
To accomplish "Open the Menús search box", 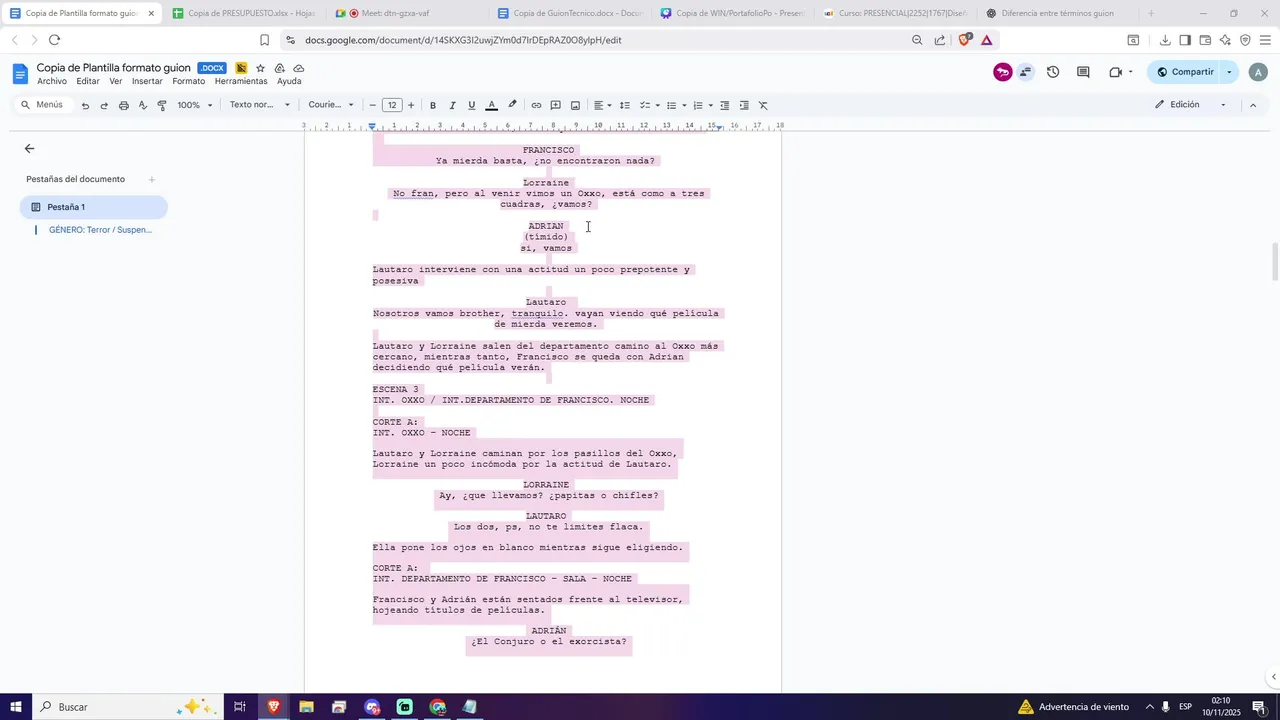I will (x=42, y=105).
